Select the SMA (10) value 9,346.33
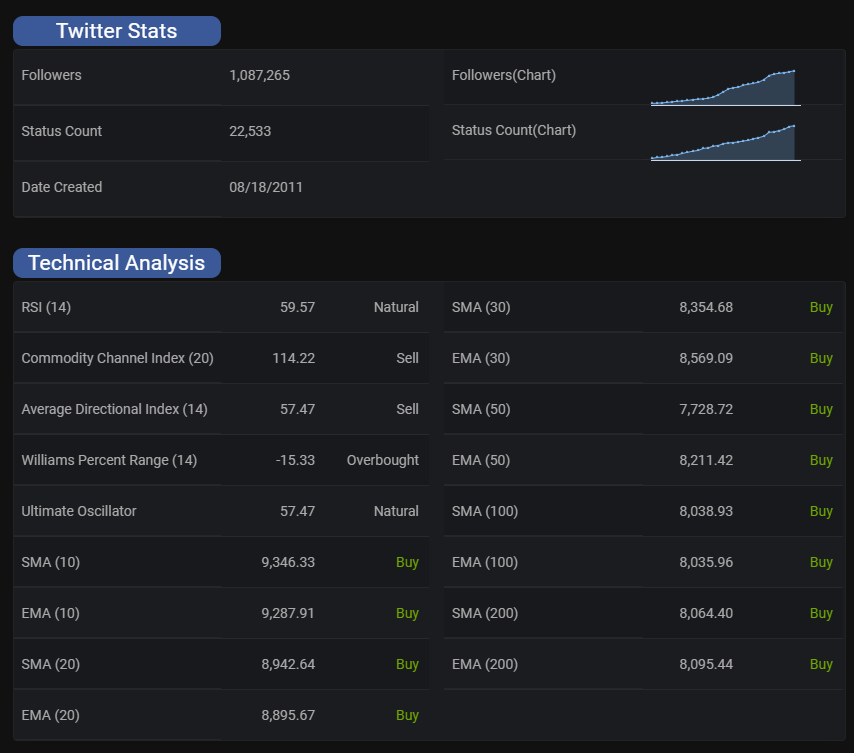 [x=288, y=562]
